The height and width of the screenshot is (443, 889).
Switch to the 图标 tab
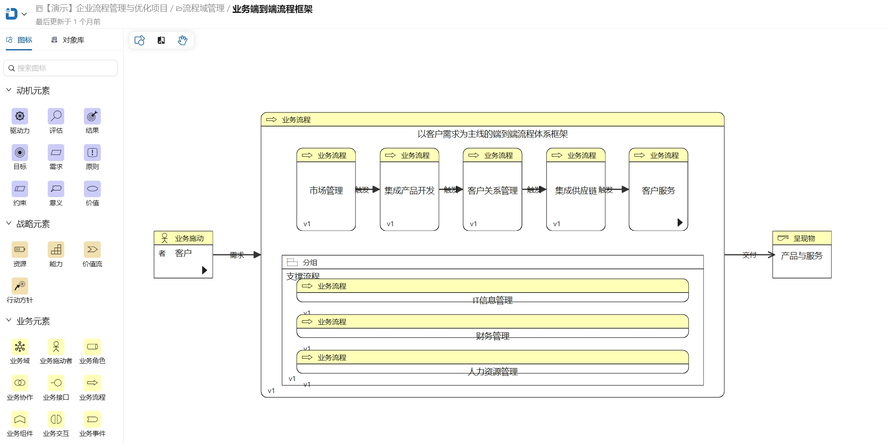click(x=19, y=41)
